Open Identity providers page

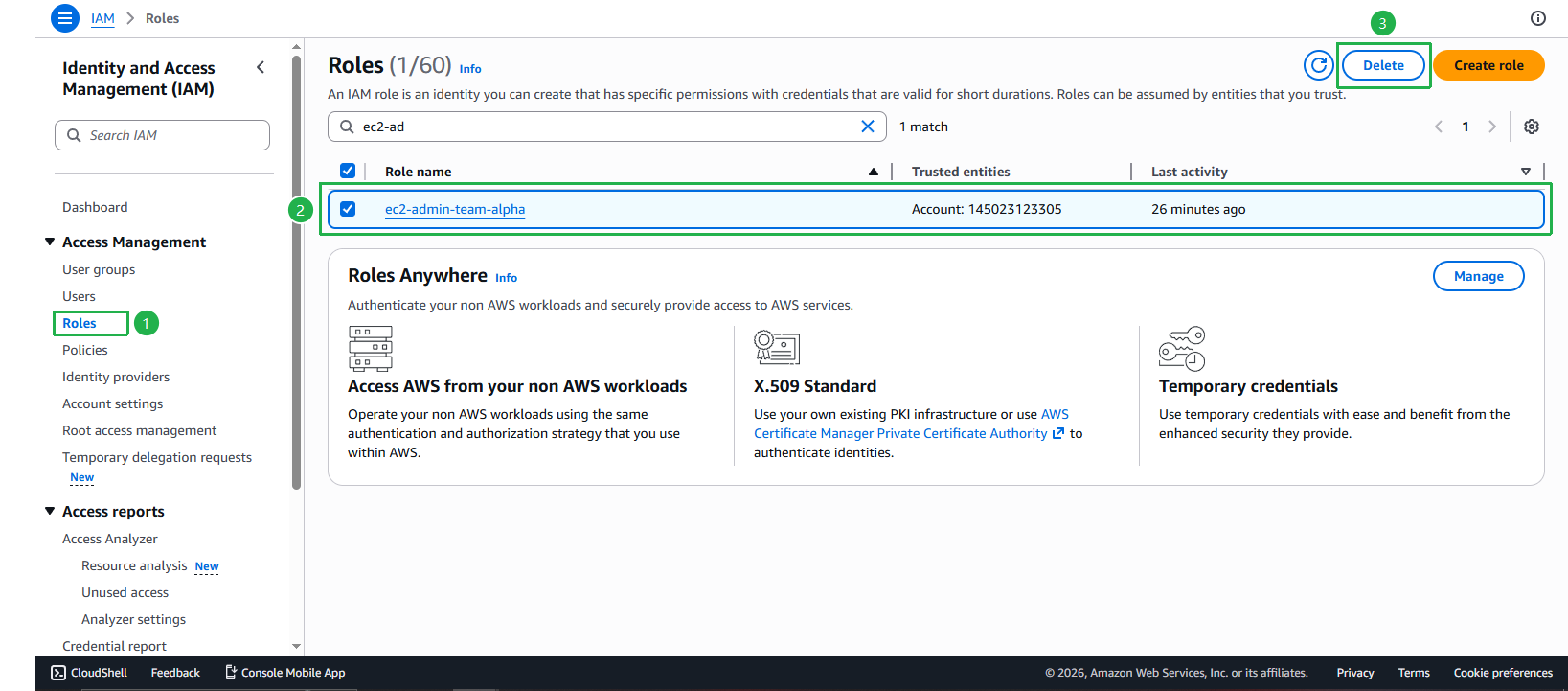tap(116, 377)
